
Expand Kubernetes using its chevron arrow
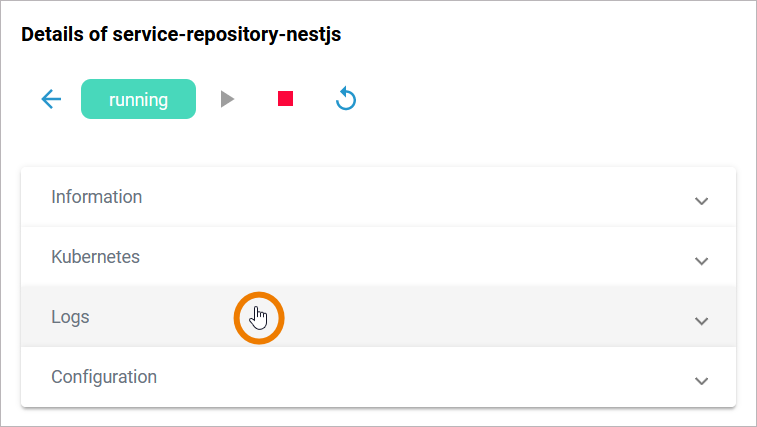click(x=701, y=261)
